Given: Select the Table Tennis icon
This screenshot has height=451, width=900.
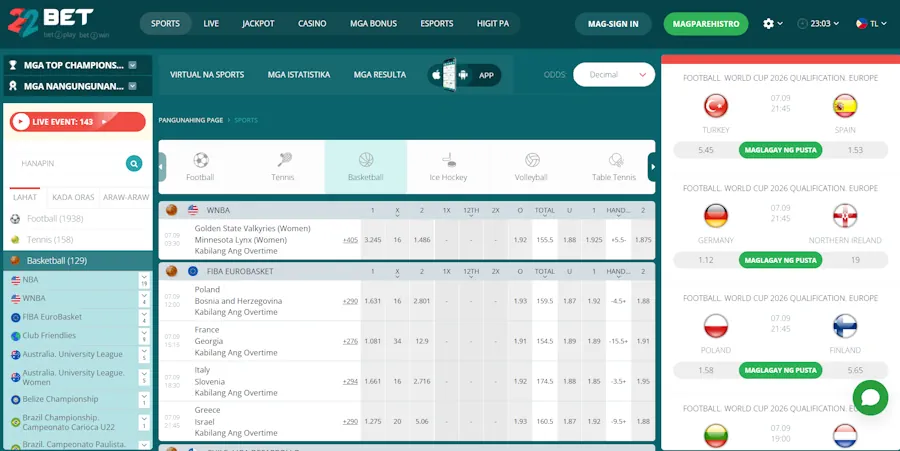Looking at the screenshot, I should [615, 160].
